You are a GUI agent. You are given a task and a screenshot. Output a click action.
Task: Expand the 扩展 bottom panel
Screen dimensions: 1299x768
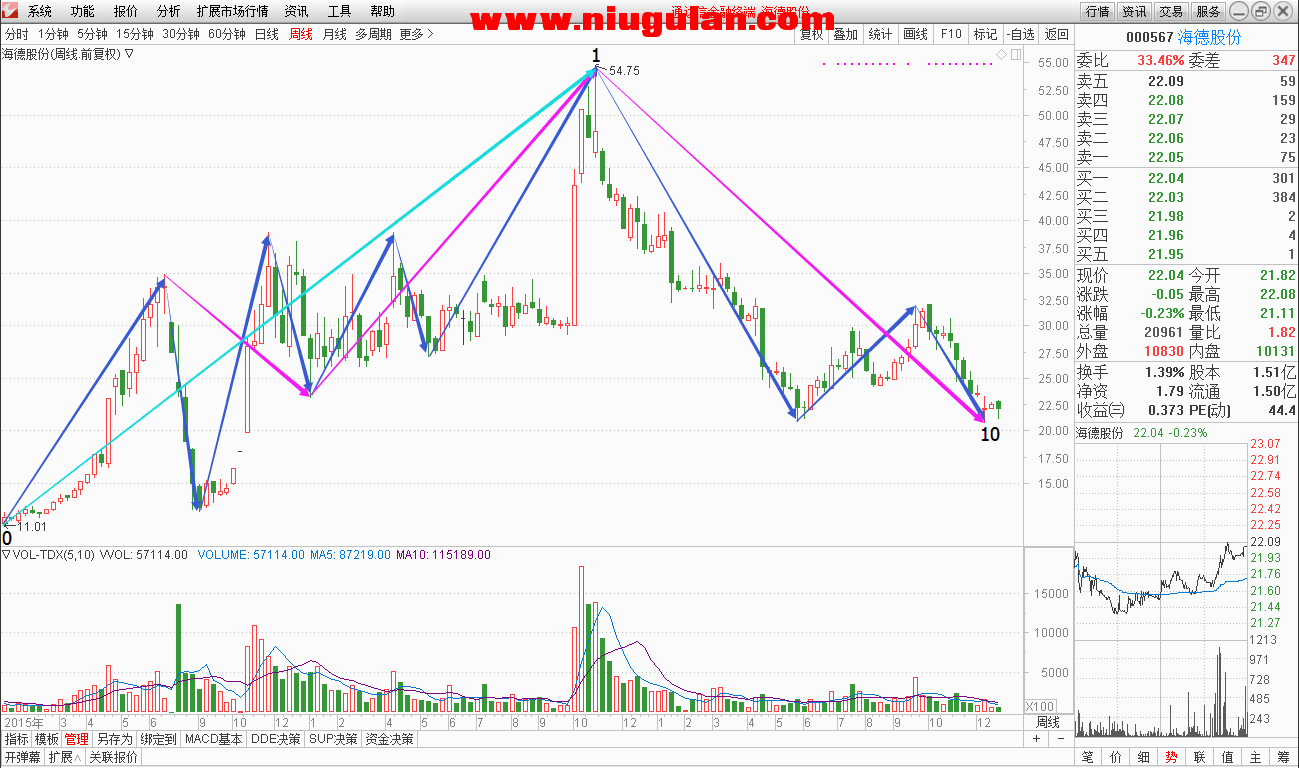coord(64,757)
